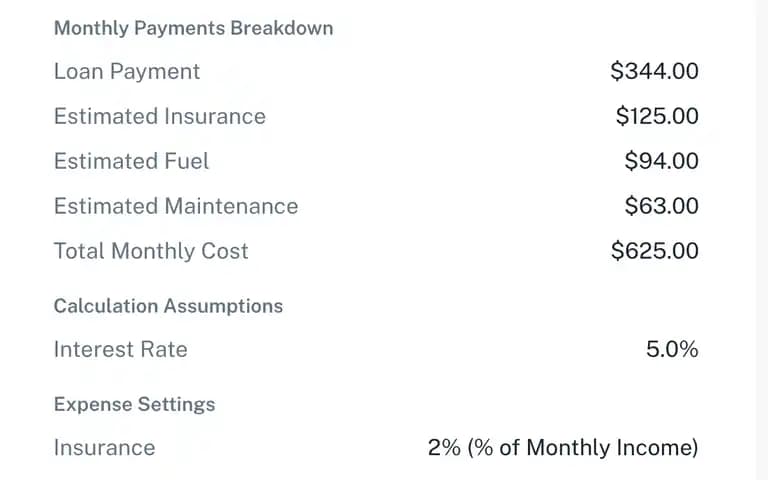Click the Calculation Assumptions heading
768x480 pixels.
tap(168, 307)
